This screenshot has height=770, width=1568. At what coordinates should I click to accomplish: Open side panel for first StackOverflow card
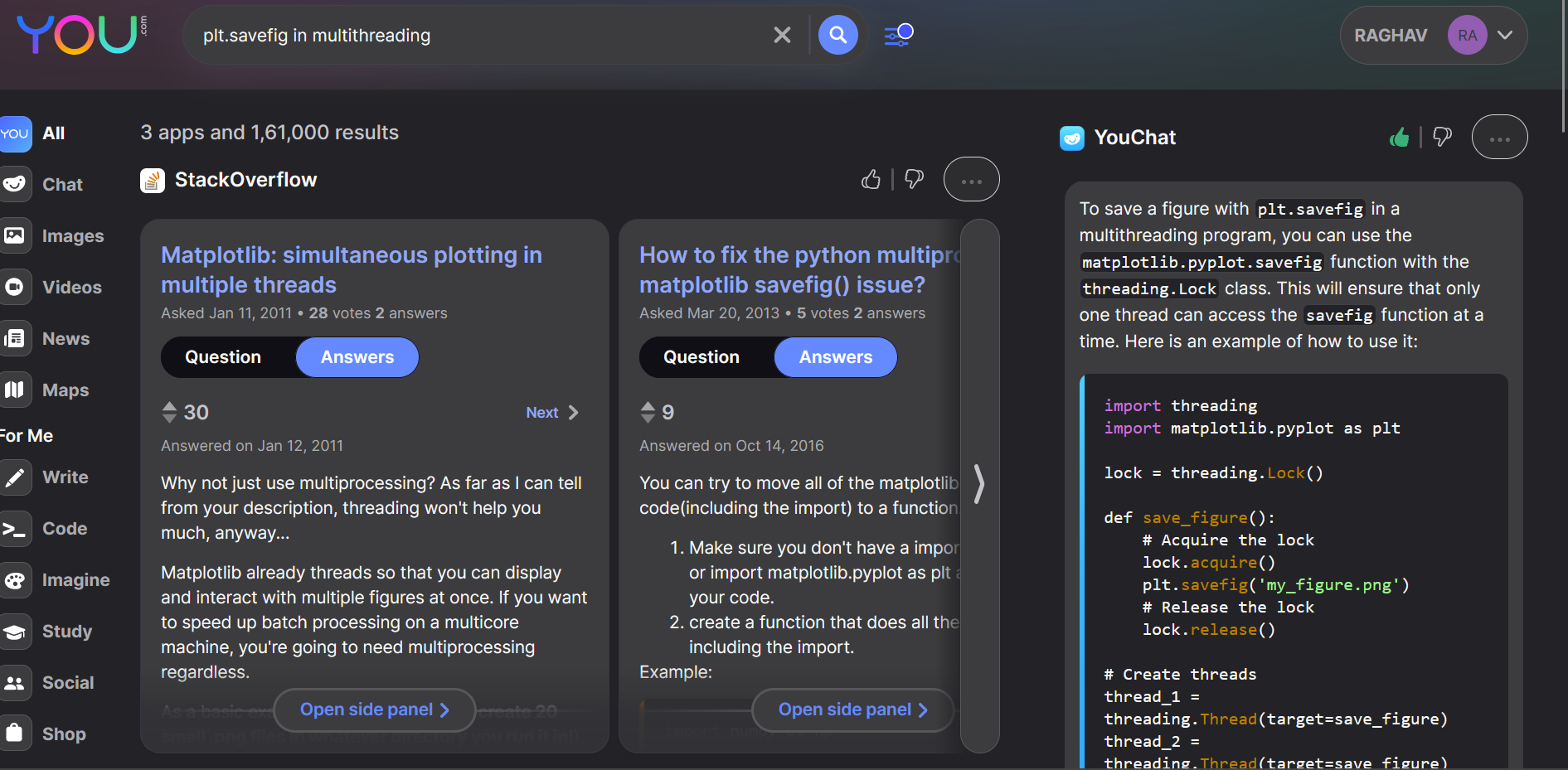[374, 709]
